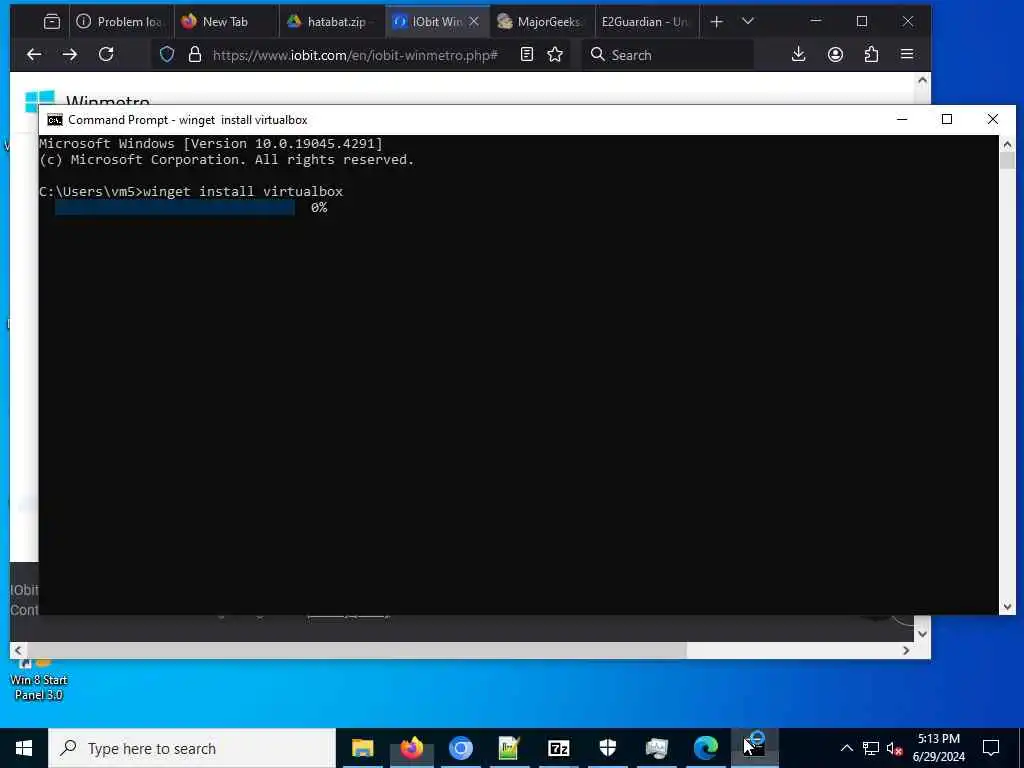Open a new Firefox tab

point(716,22)
